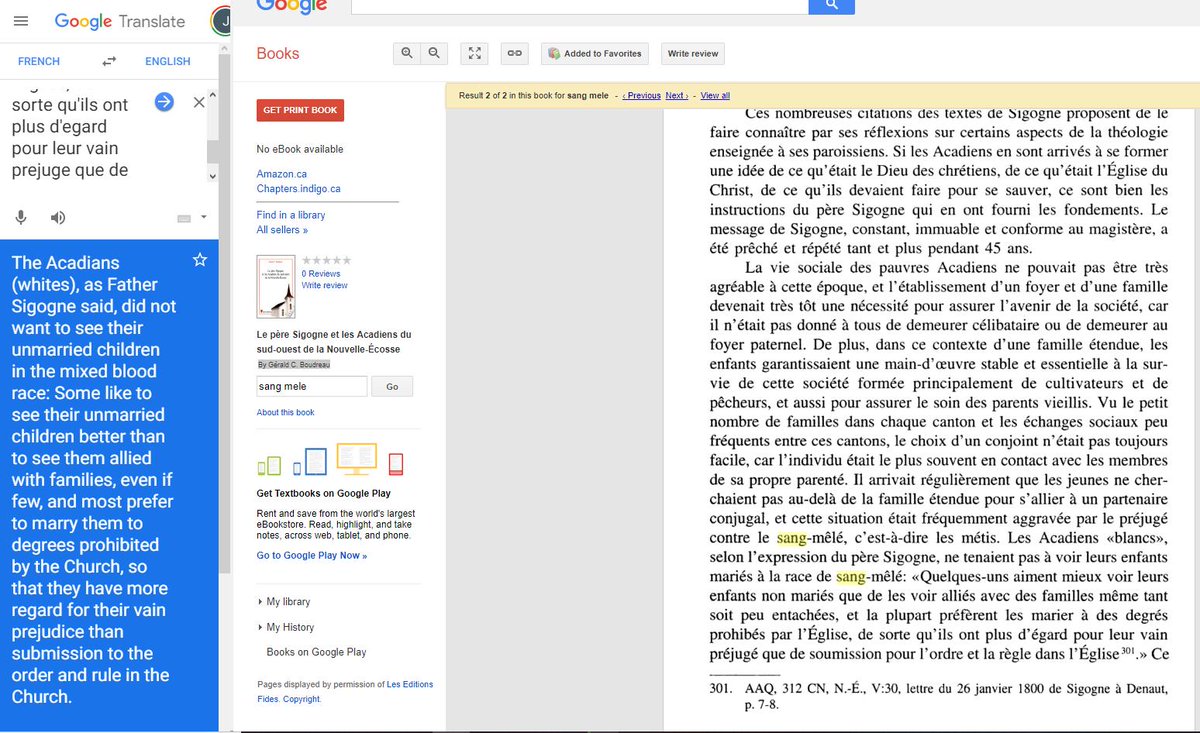
Task: Zoom in on the book page
Action: pyautogui.click(x=407, y=53)
